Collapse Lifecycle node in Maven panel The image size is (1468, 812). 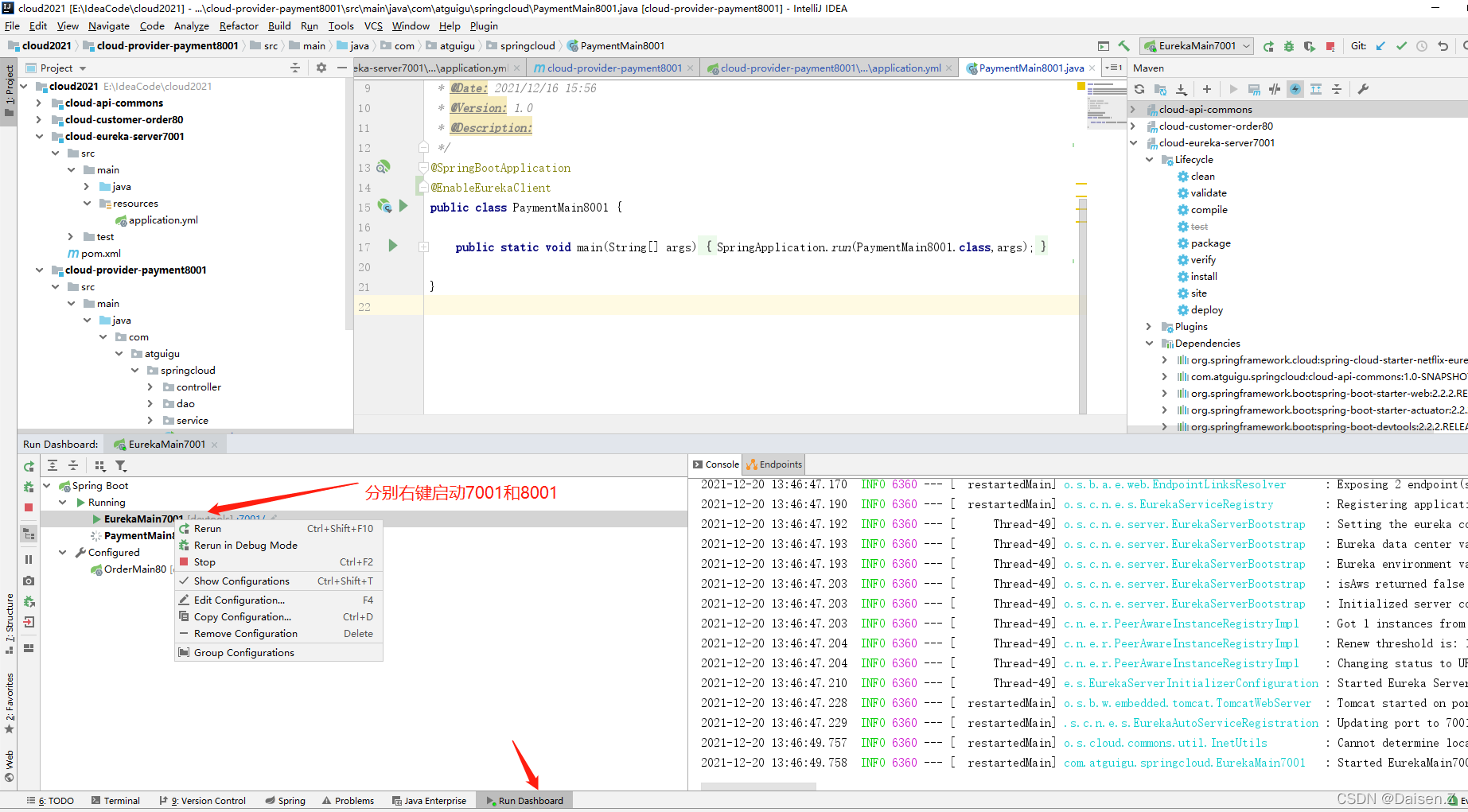1149,160
